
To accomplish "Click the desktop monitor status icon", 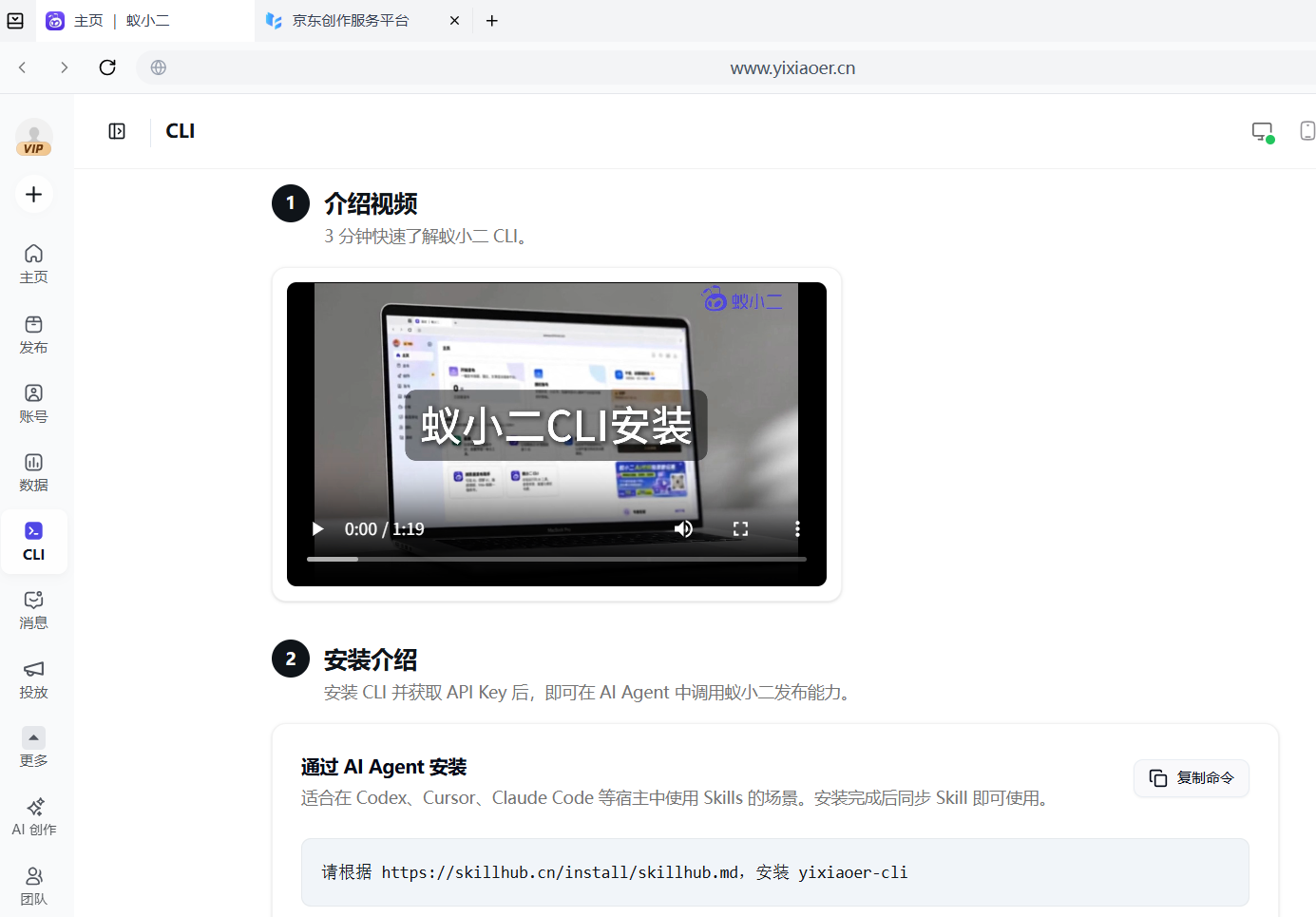I will (1263, 132).
